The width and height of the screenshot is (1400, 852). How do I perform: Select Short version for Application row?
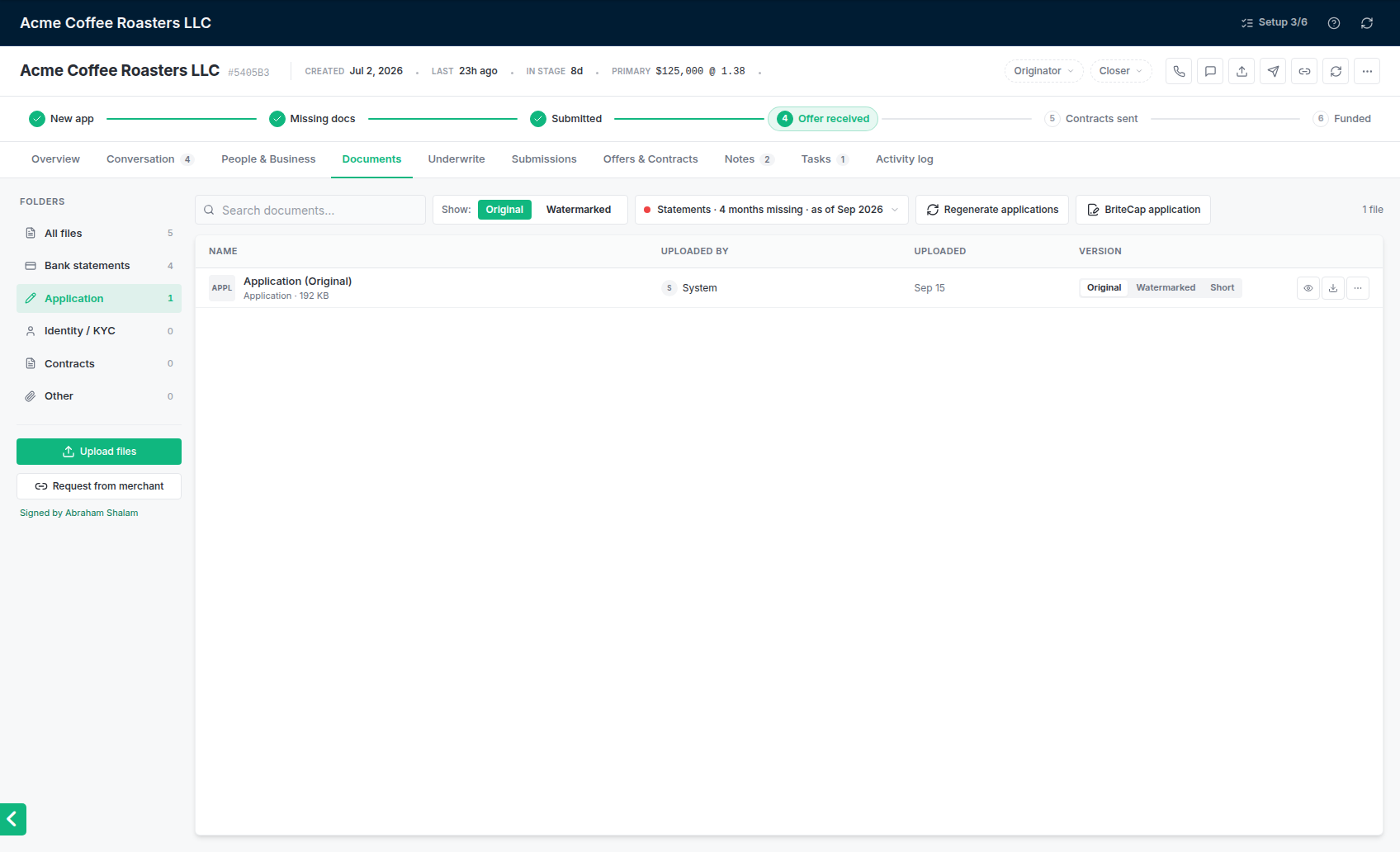pyautogui.click(x=1223, y=288)
